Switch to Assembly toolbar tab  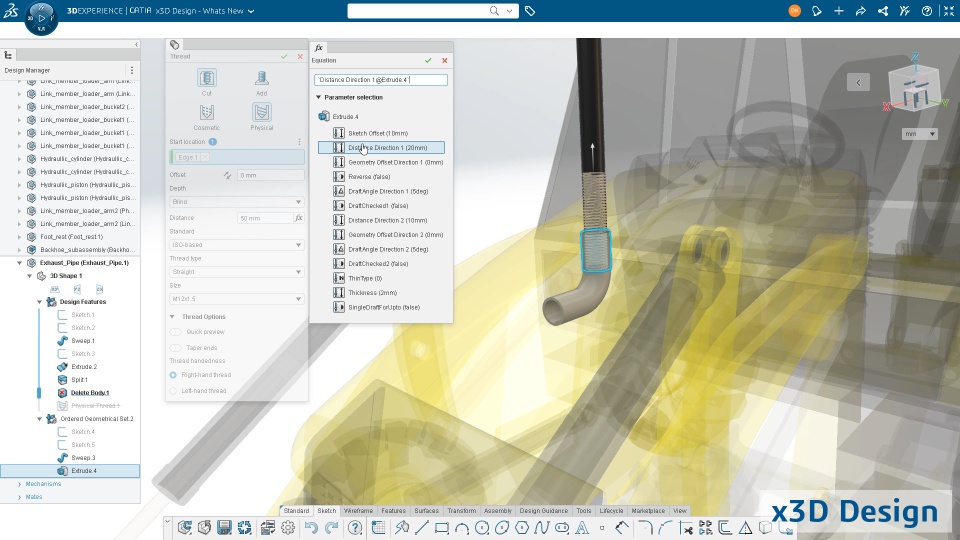(x=498, y=511)
